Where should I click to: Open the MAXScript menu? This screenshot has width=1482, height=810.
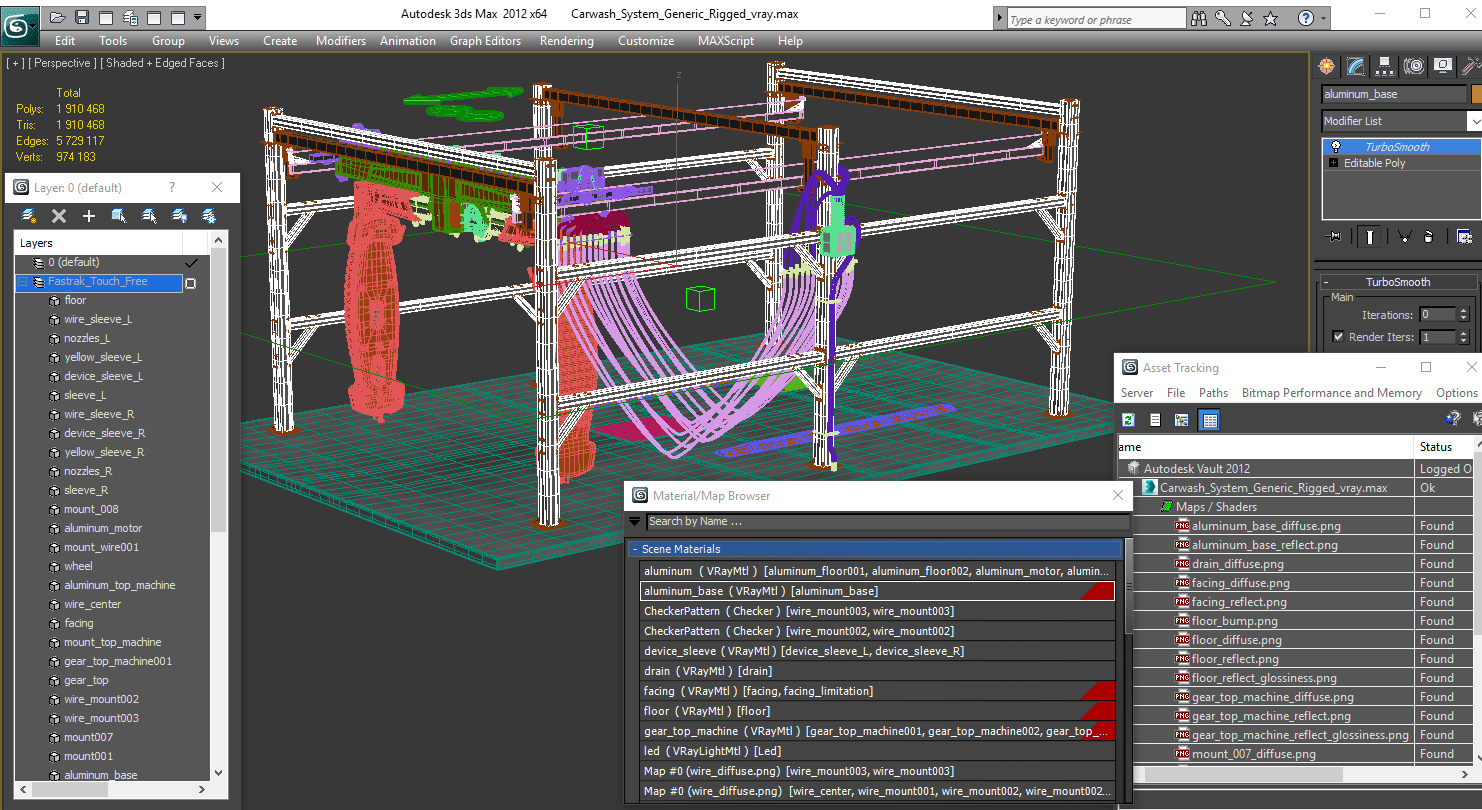[726, 41]
